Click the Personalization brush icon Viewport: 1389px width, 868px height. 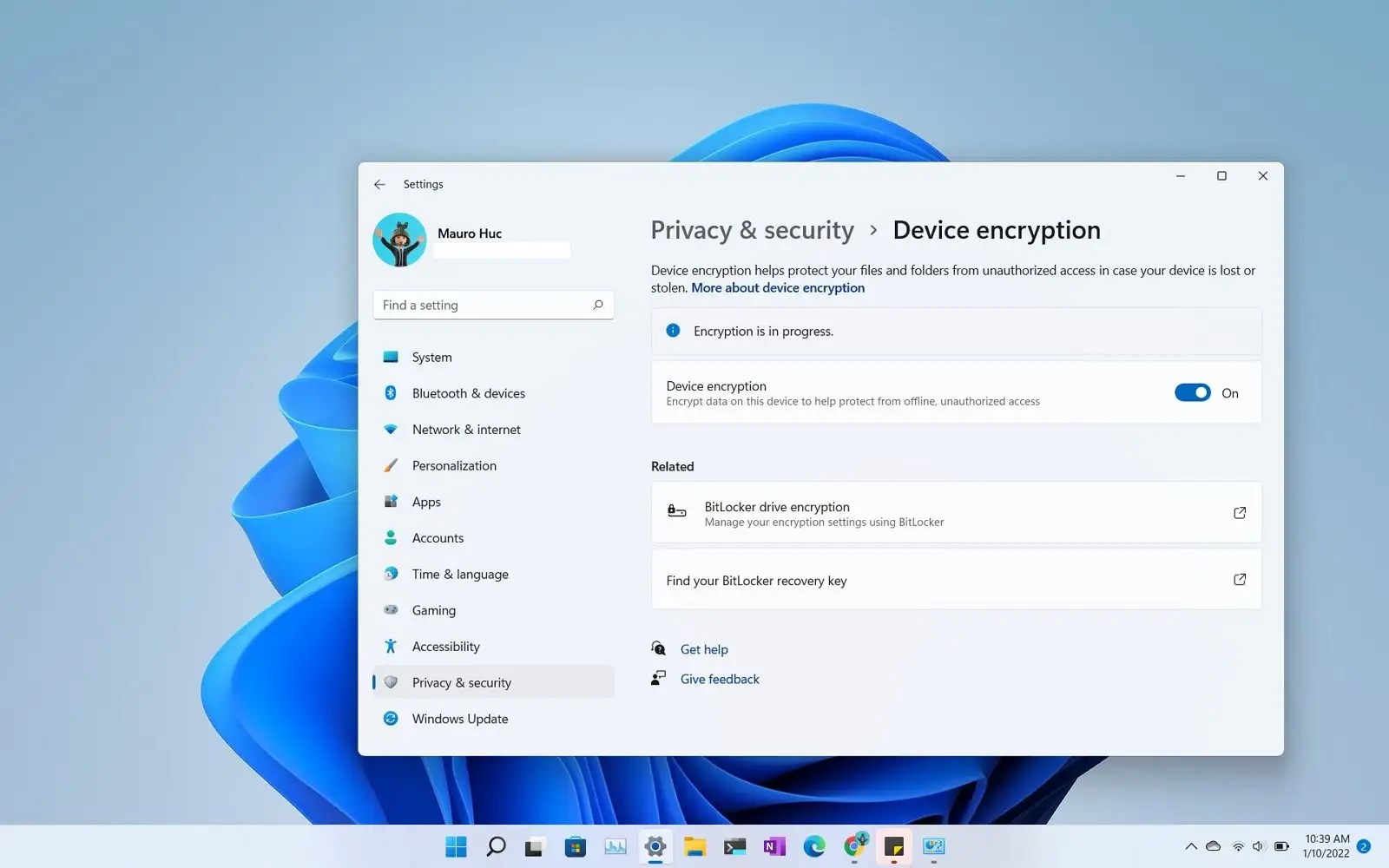[392, 465]
